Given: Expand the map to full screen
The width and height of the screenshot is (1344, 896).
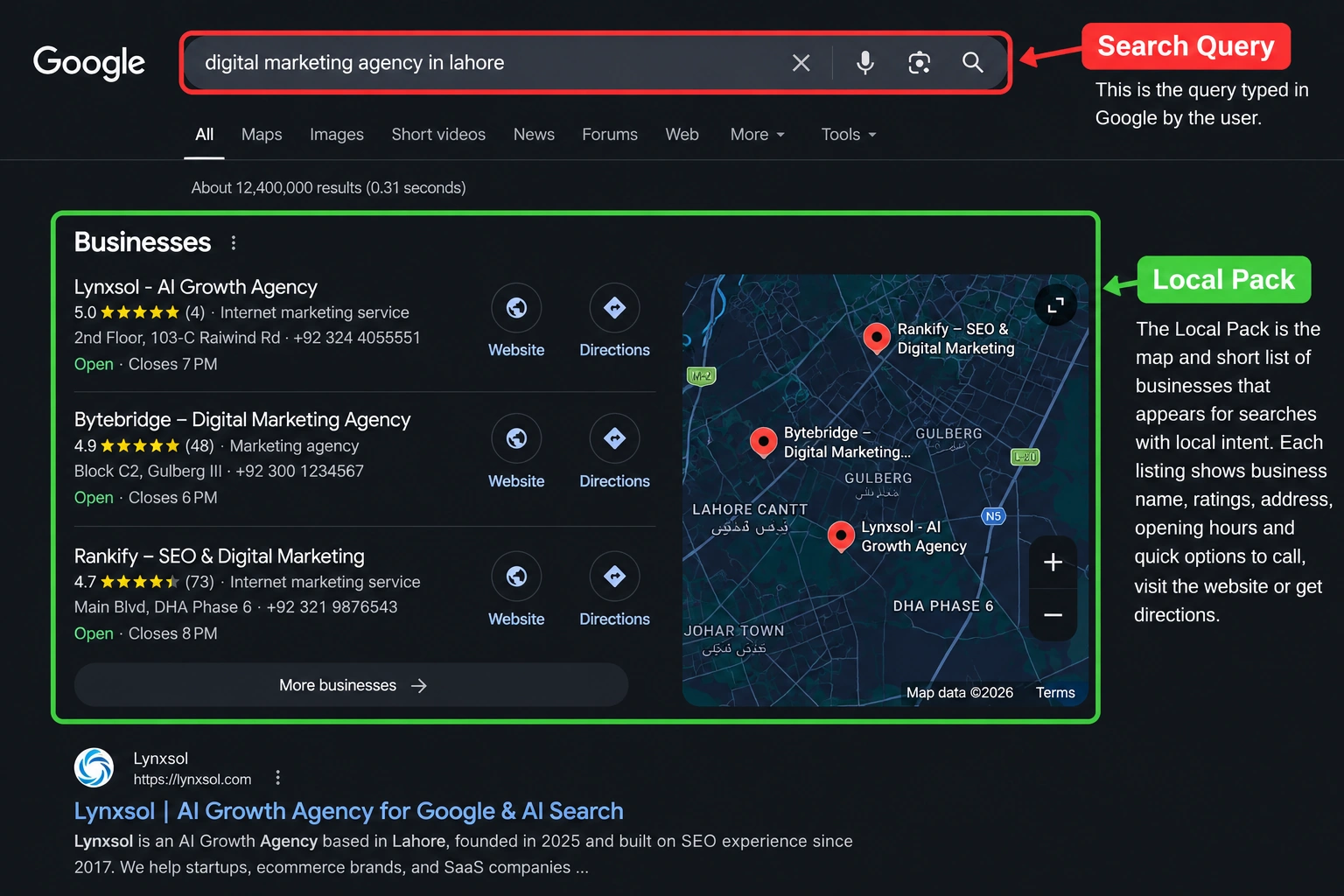Looking at the screenshot, I should 1056,304.
